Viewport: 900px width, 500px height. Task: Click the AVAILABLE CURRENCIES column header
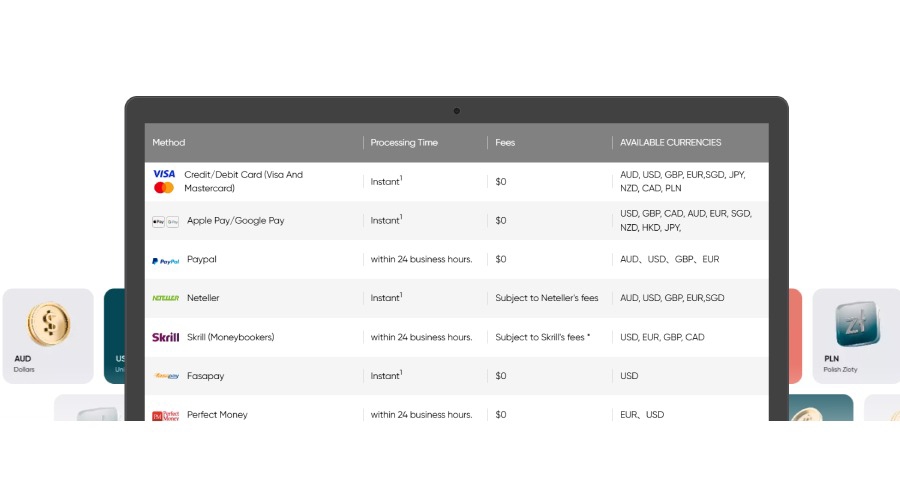670,143
